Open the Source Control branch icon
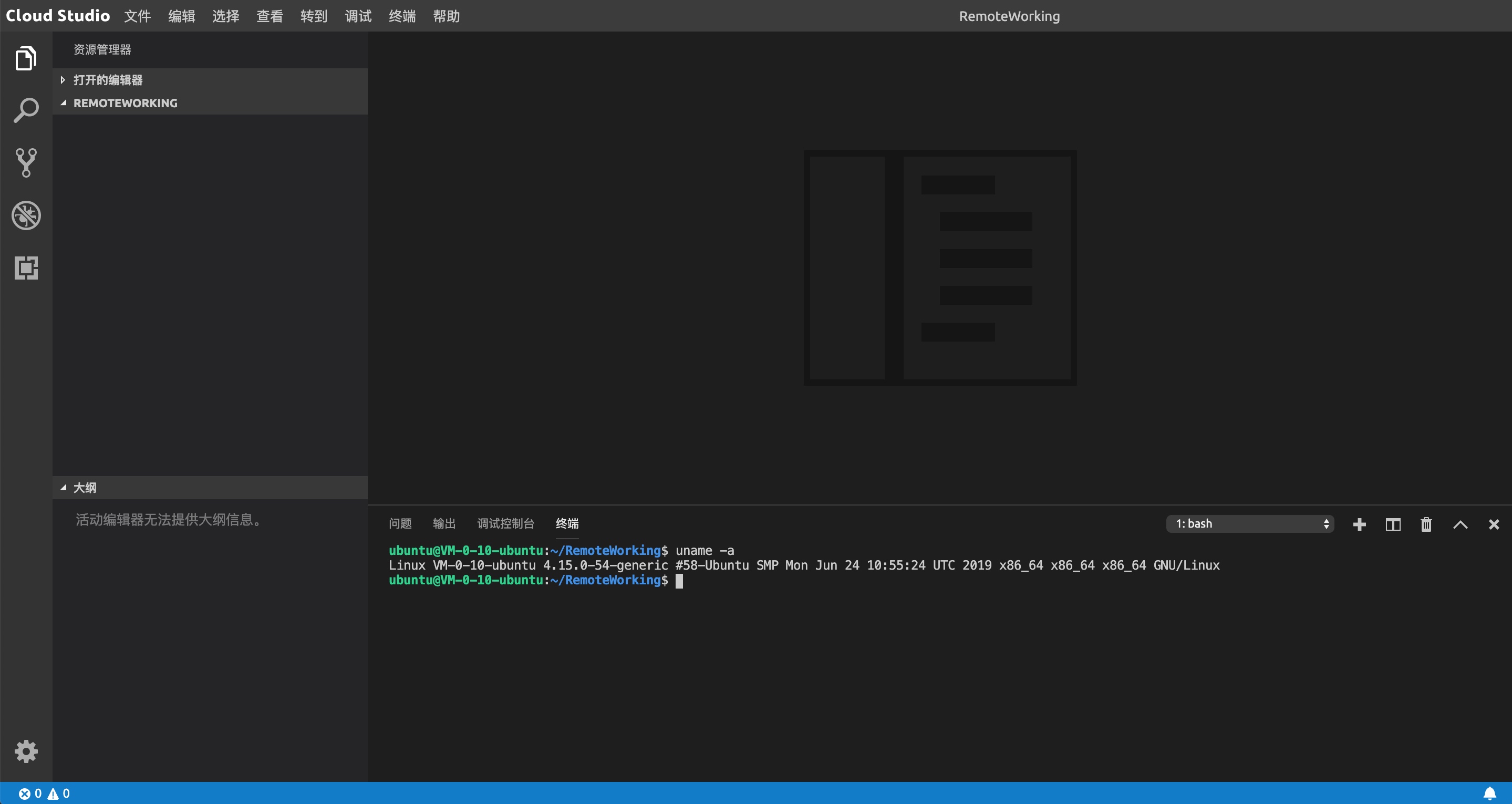The width and height of the screenshot is (1512, 804). [26, 163]
